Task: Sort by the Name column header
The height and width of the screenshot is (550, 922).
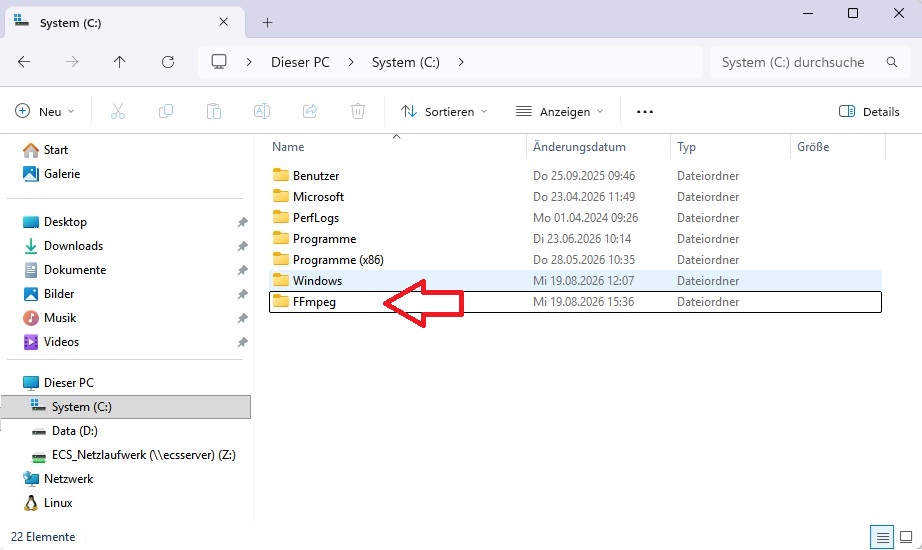Action: (288, 147)
